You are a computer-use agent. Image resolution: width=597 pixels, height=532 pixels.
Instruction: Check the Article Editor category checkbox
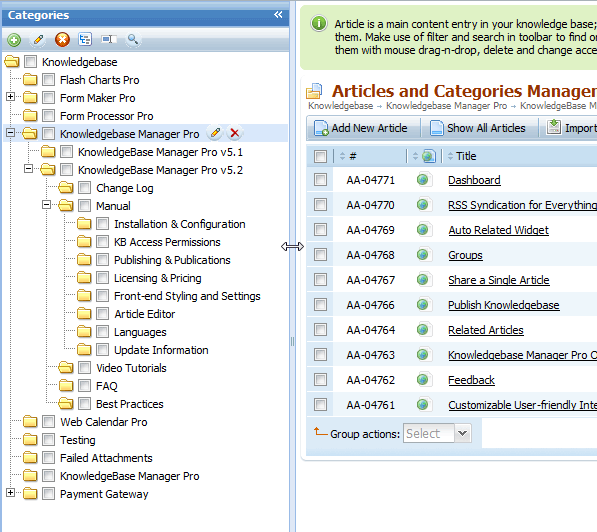click(102, 314)
